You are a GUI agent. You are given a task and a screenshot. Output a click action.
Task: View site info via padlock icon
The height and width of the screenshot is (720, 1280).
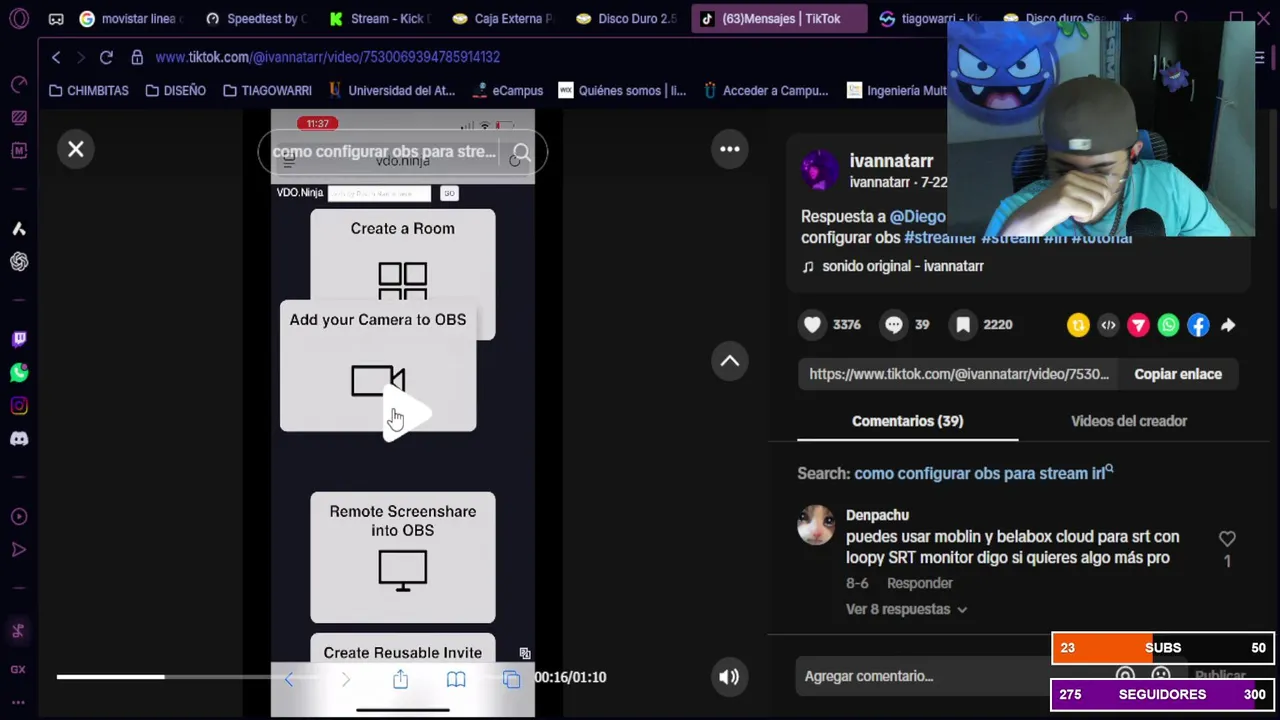pos(137,57)
